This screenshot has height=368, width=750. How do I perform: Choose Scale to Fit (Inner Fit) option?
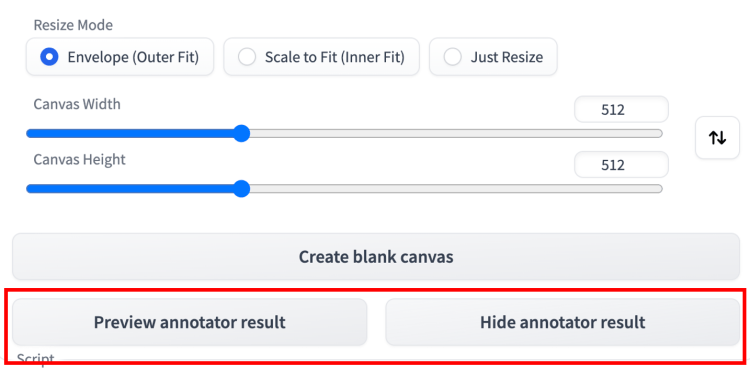coord(321,57)
